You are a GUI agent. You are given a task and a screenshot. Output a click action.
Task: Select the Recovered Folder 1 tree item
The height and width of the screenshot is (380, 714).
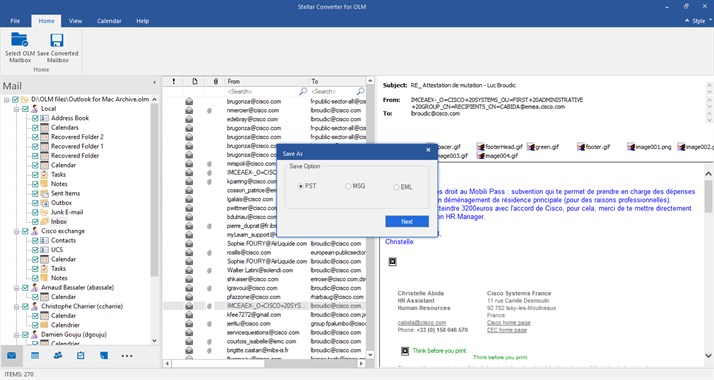tap(77, 146)
